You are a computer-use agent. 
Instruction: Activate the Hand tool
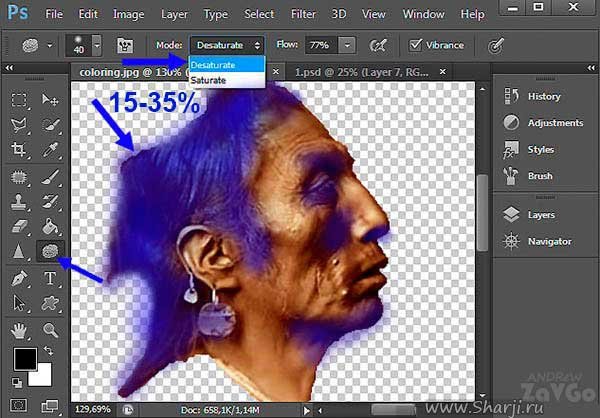[19, 330]
